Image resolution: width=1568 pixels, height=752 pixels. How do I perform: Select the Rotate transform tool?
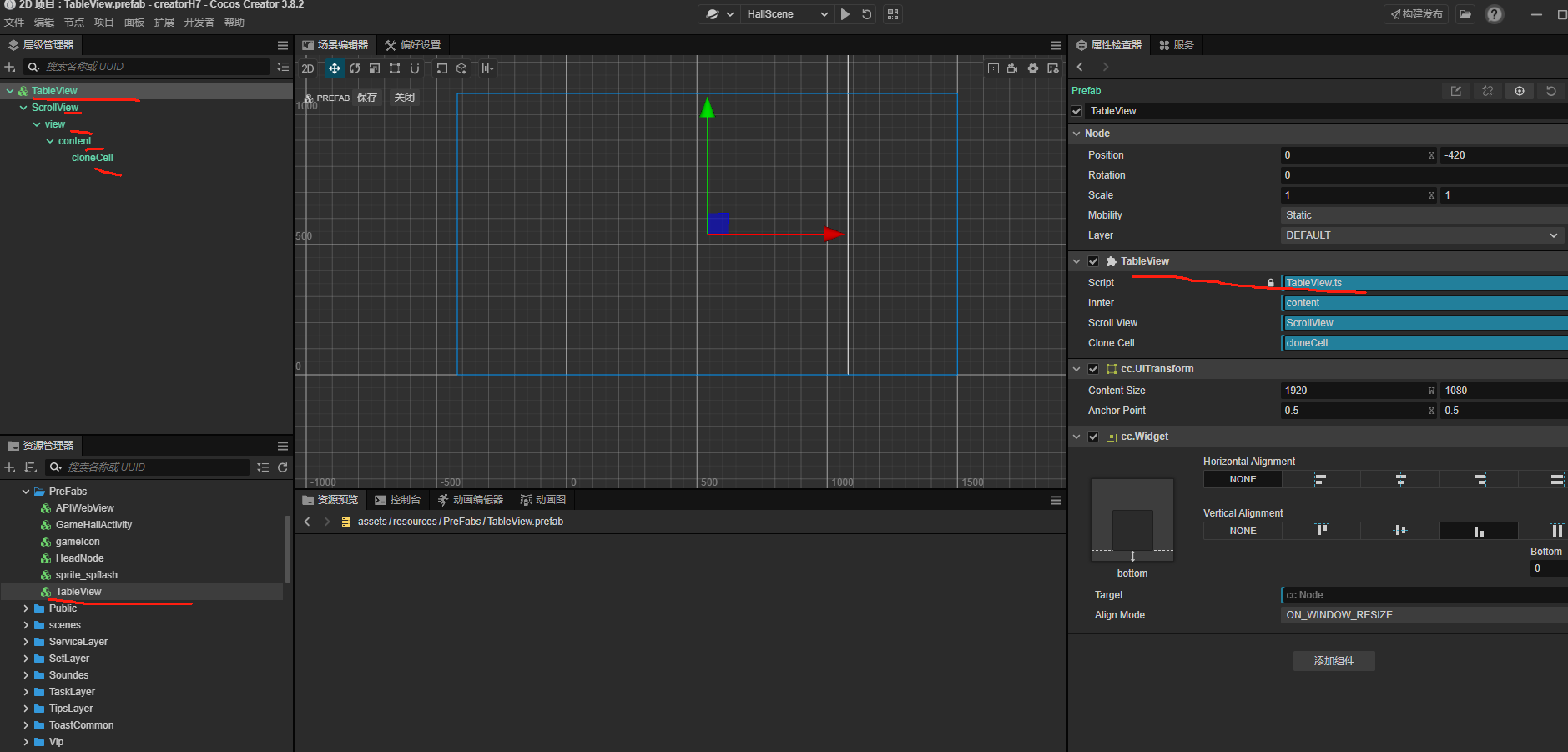click(x=355, y=68)
